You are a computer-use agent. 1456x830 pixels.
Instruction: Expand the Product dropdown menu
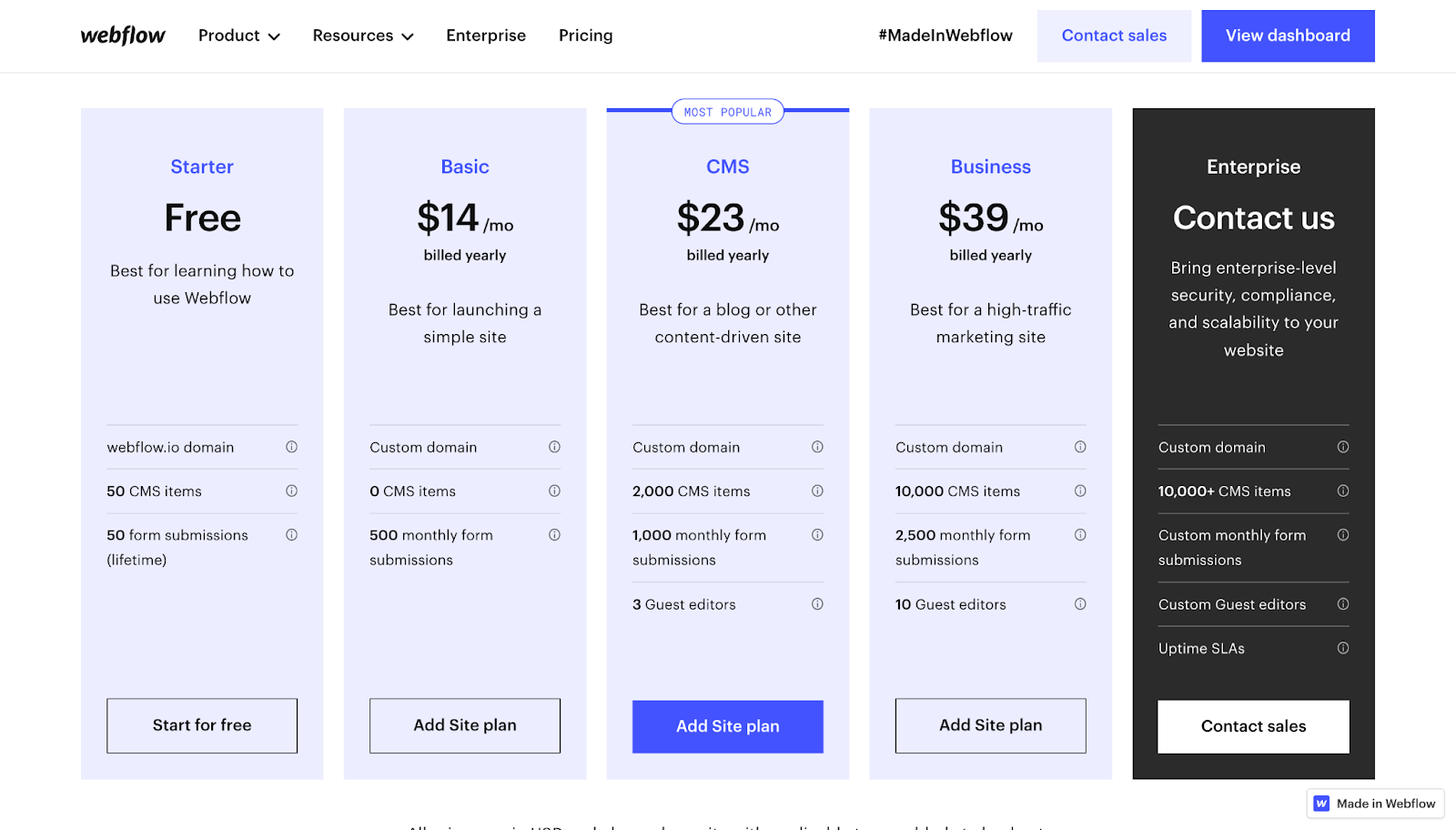(238, 35)
